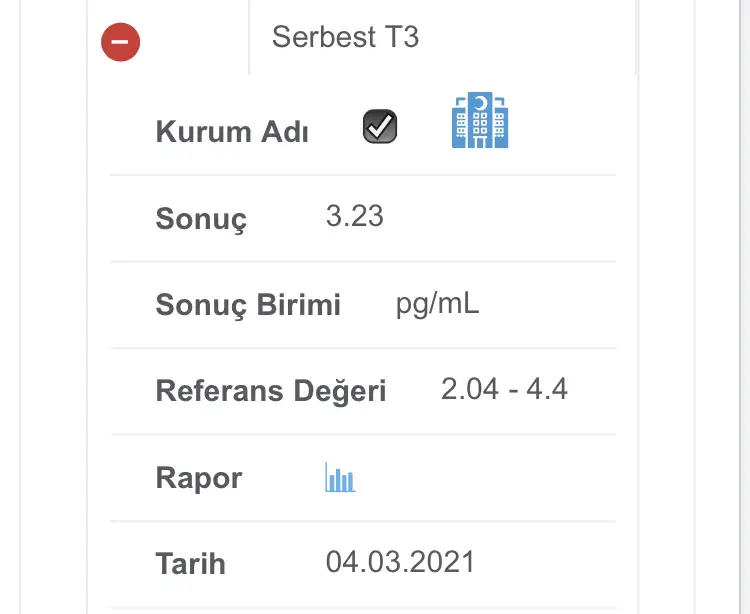750x614 pixels.
Task: Click the empty cell beside the red minus
Action: (x=195, y=37)
